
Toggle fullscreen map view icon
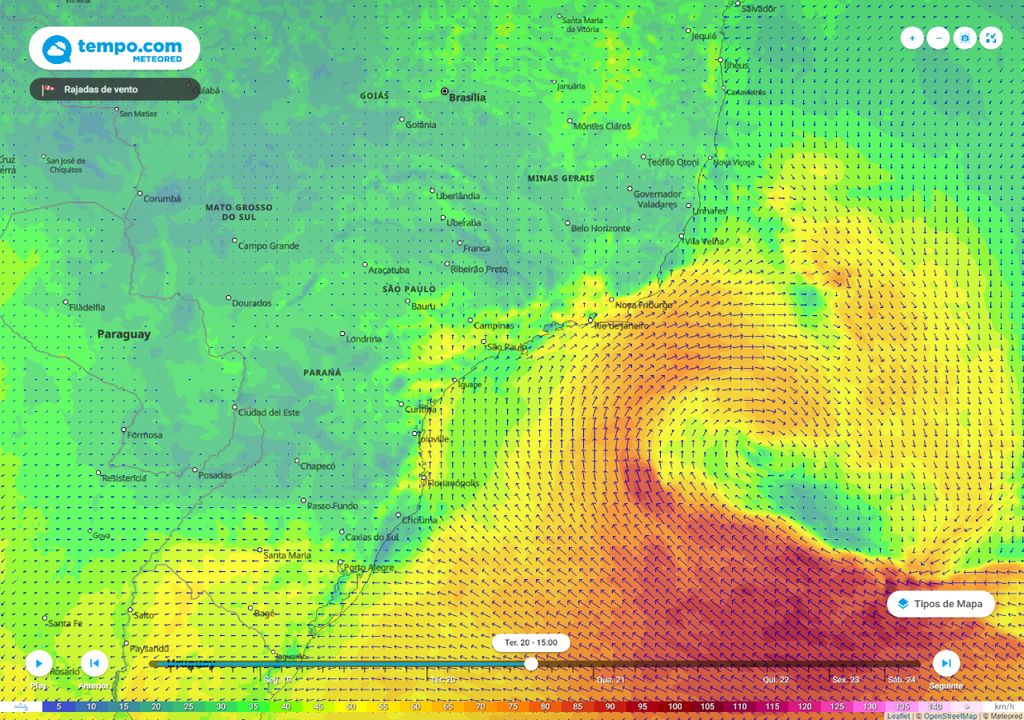(990, 38)
